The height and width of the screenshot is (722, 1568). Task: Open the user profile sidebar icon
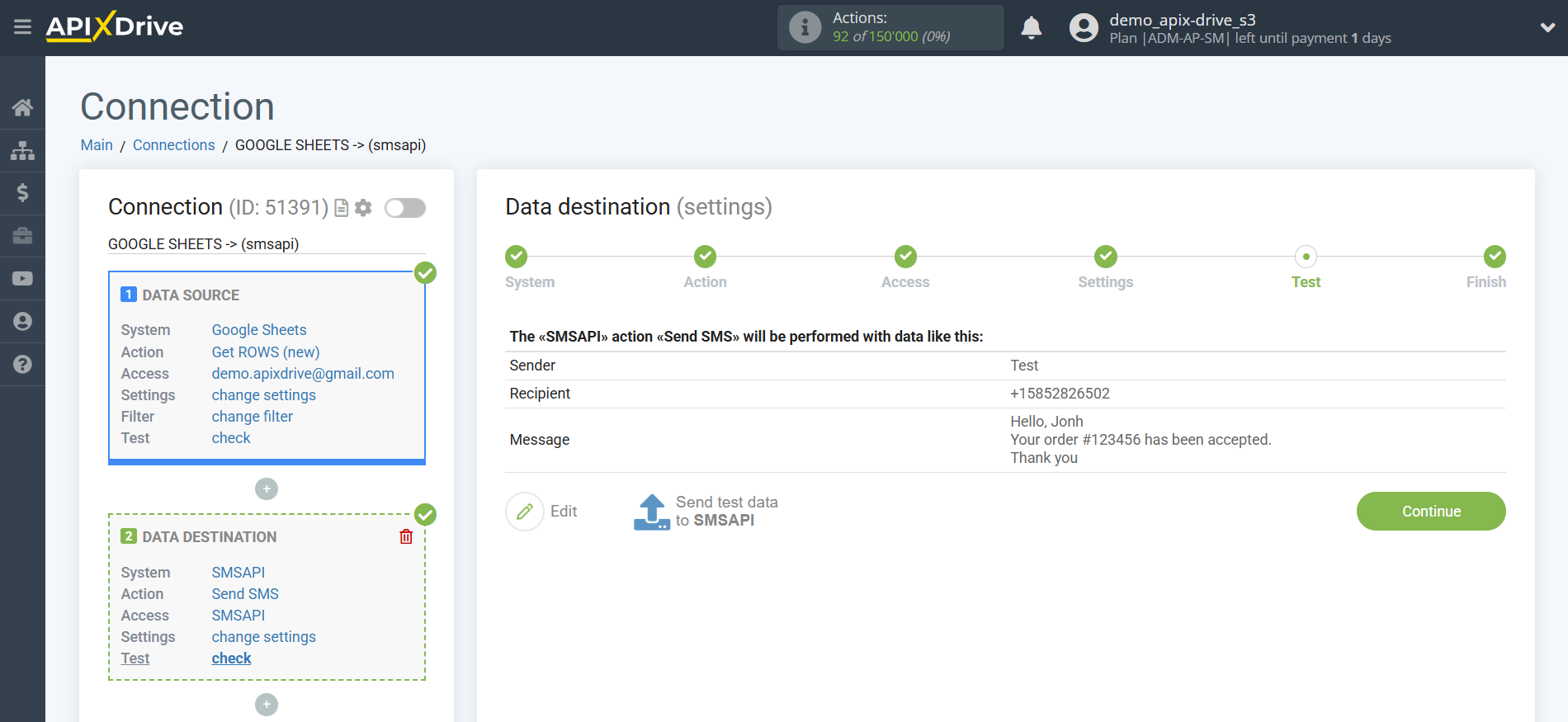click(x=22, y=322)
